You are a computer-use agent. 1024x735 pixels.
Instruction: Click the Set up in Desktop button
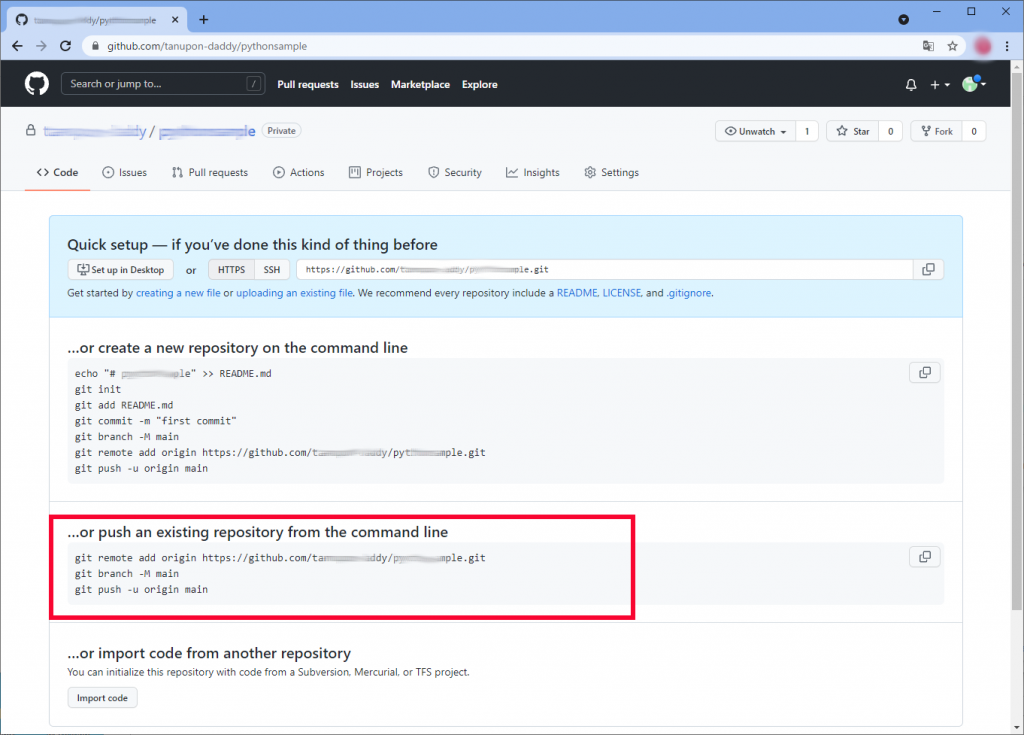pyautogui.click(x=120, y=270)
